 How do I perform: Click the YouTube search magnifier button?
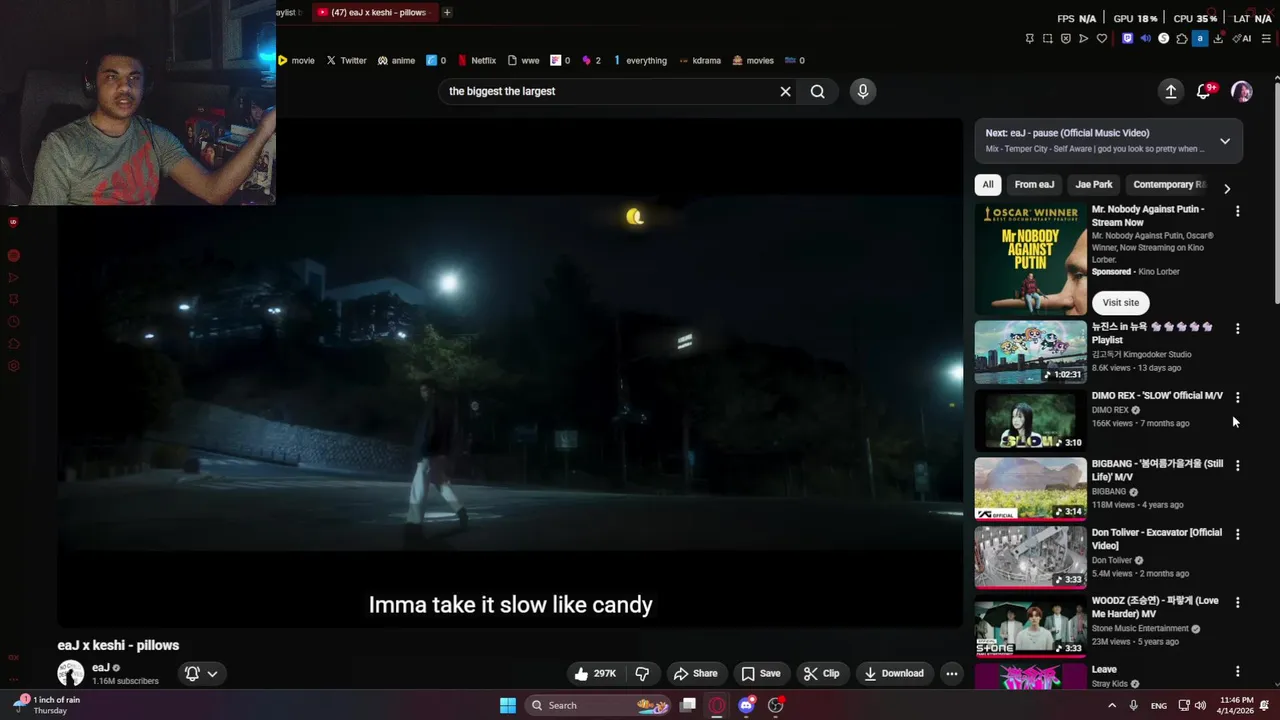(817, 91)
